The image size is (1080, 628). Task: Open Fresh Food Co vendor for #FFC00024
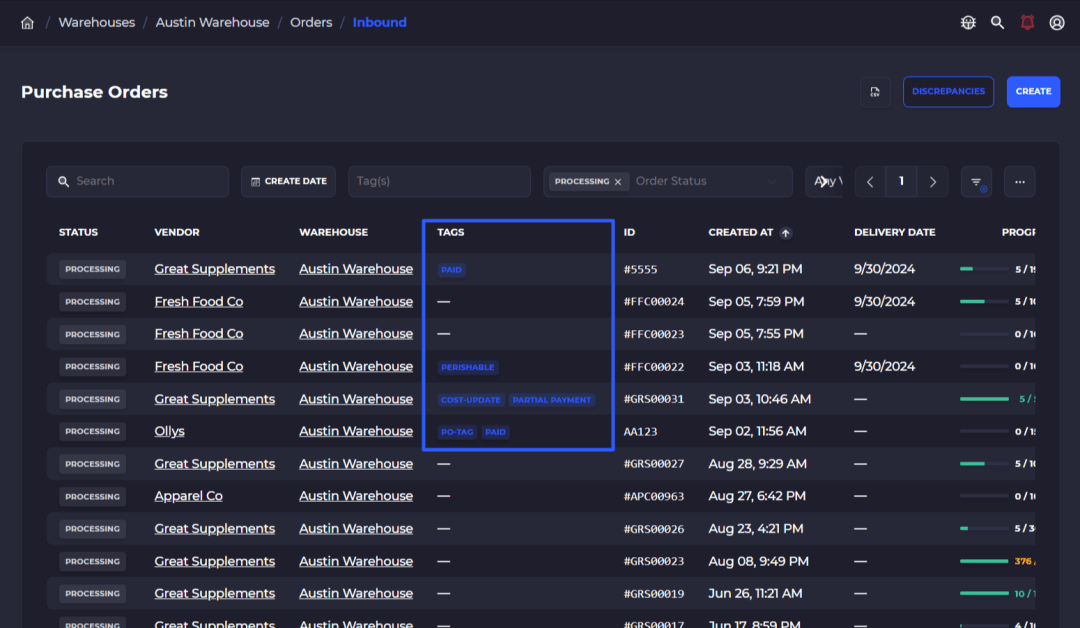[x=198, y=302]
